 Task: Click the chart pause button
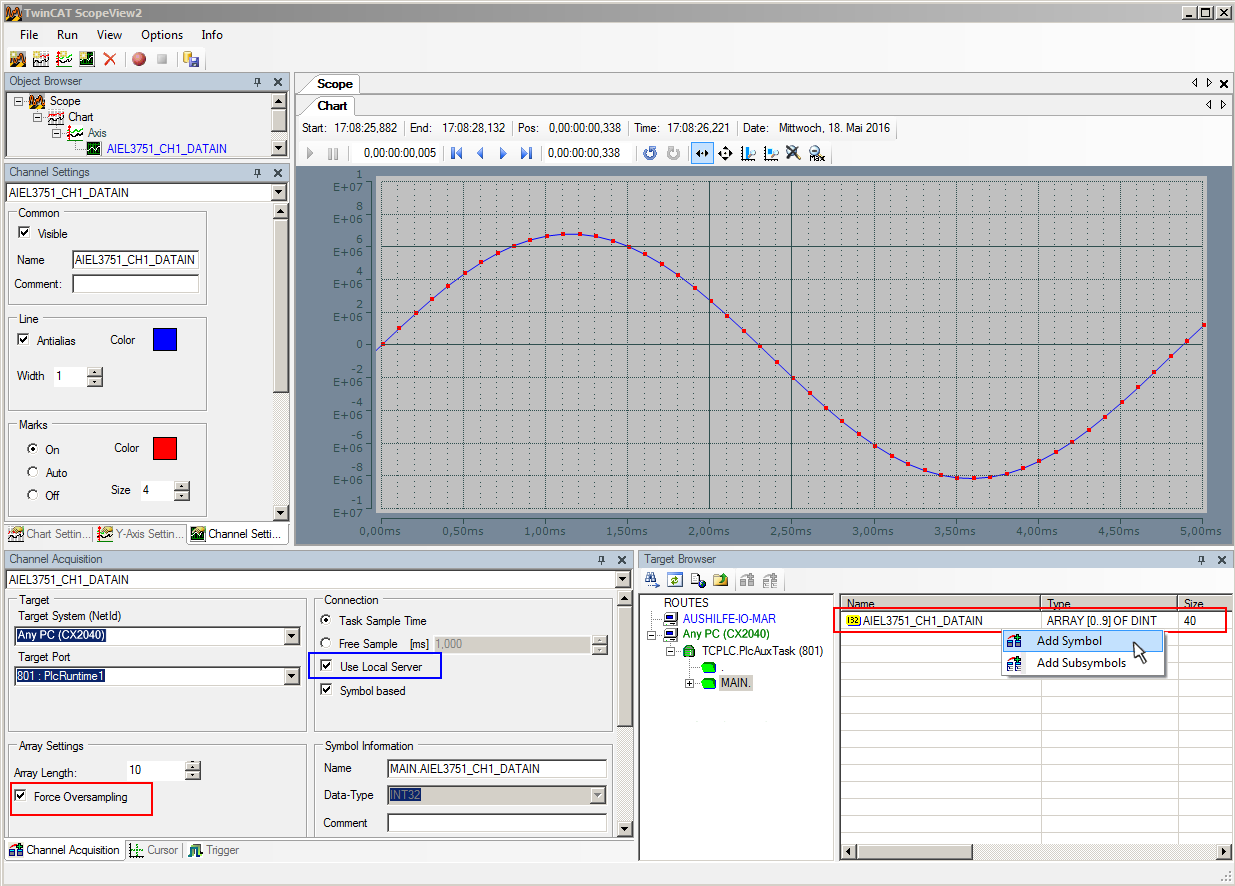click(333, 153)
